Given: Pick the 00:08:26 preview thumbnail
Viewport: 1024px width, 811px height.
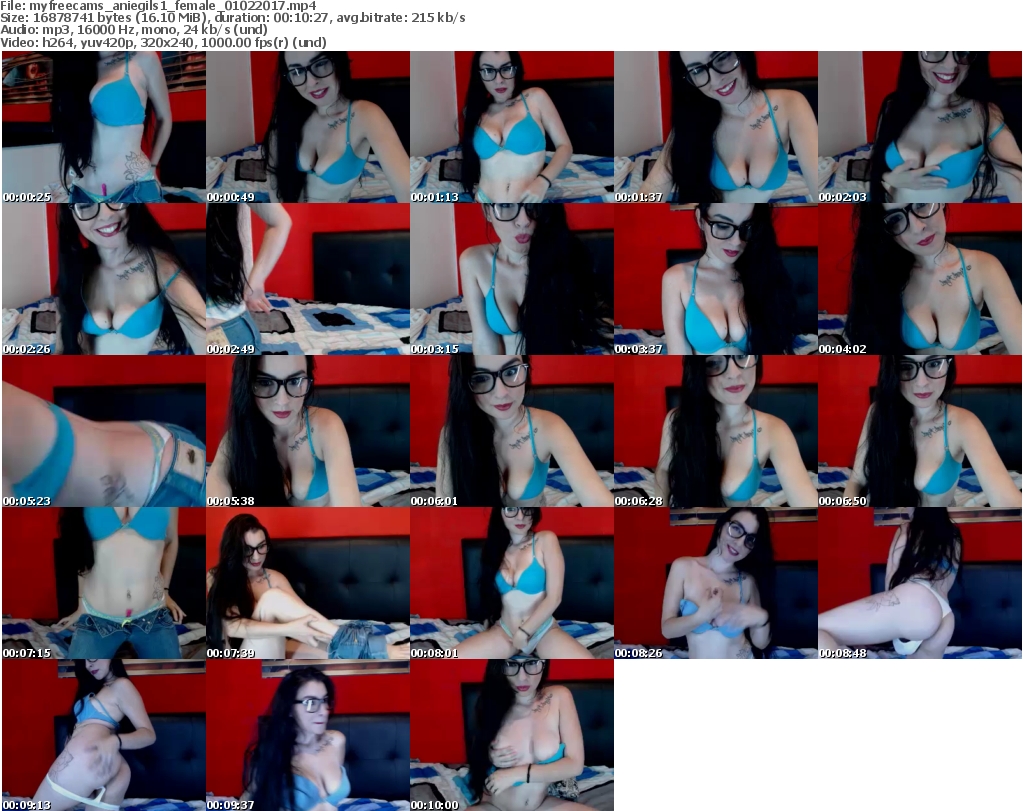Looking at the screenshot, I should [716, 583].
